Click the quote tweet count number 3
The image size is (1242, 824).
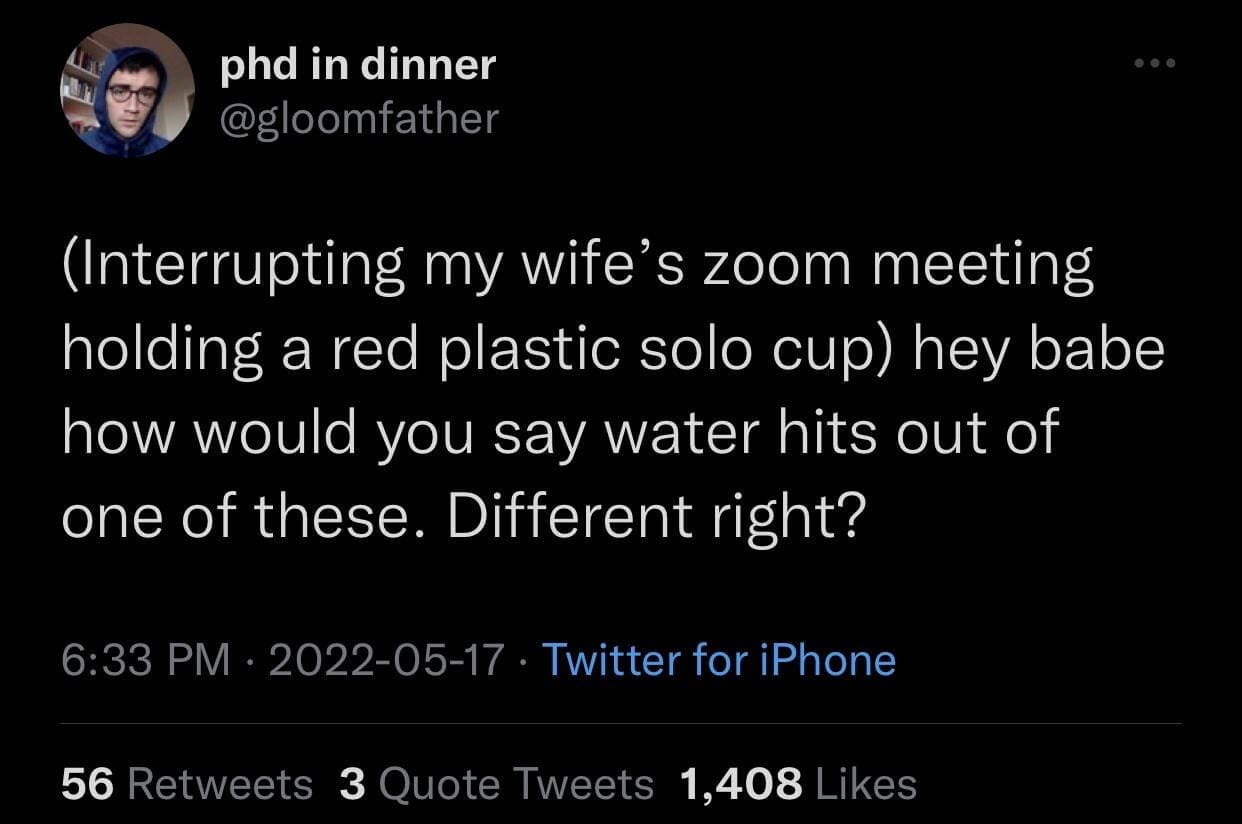351,784
